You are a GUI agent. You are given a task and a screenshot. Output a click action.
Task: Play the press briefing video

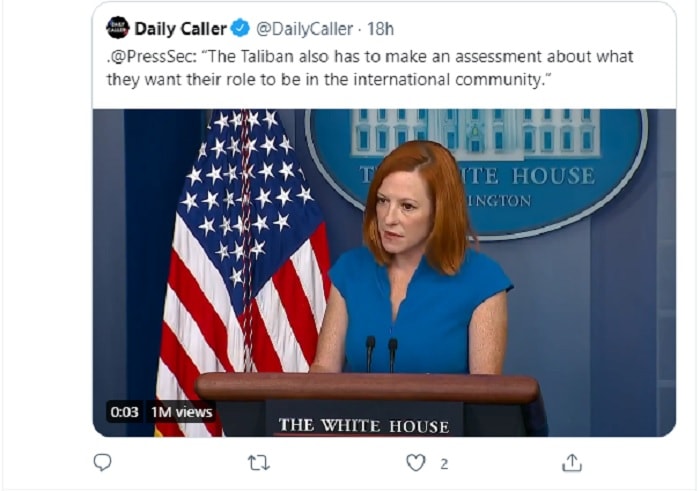[x=384, y=273]
